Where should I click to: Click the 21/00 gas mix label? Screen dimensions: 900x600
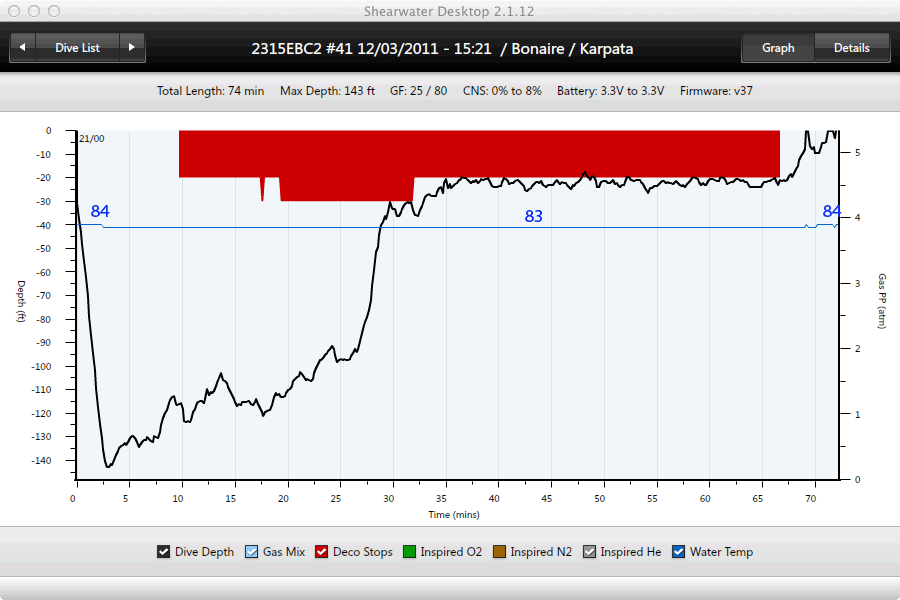(x=91, y=139)
